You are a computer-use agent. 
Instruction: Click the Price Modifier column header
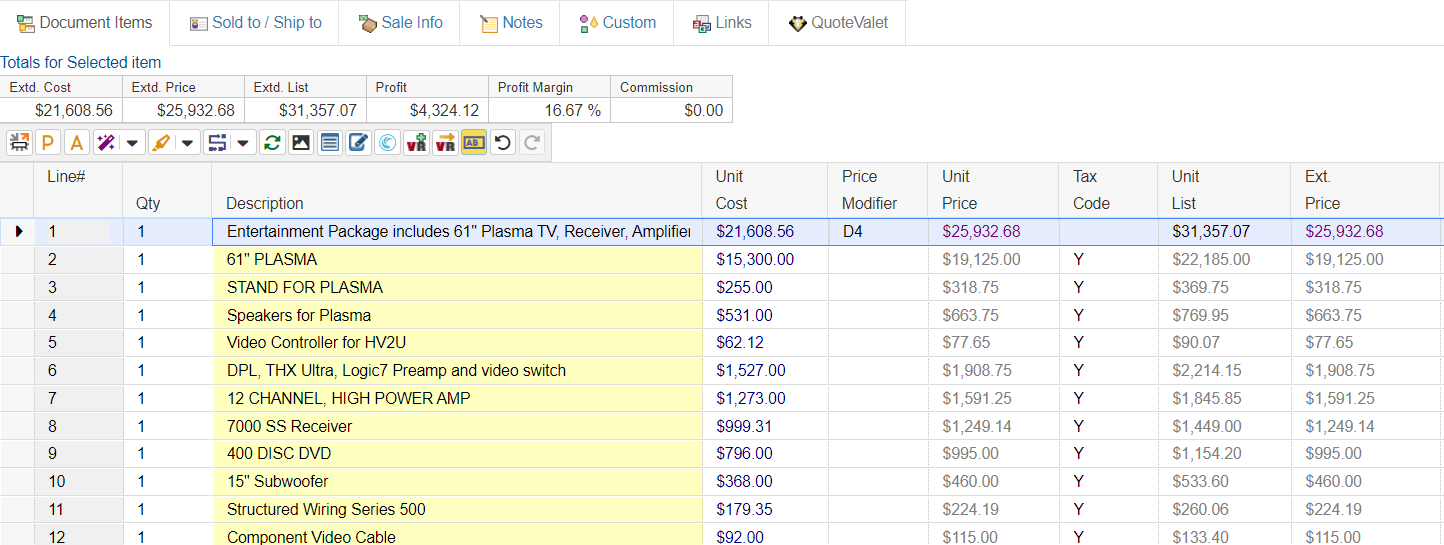[872, 190]
